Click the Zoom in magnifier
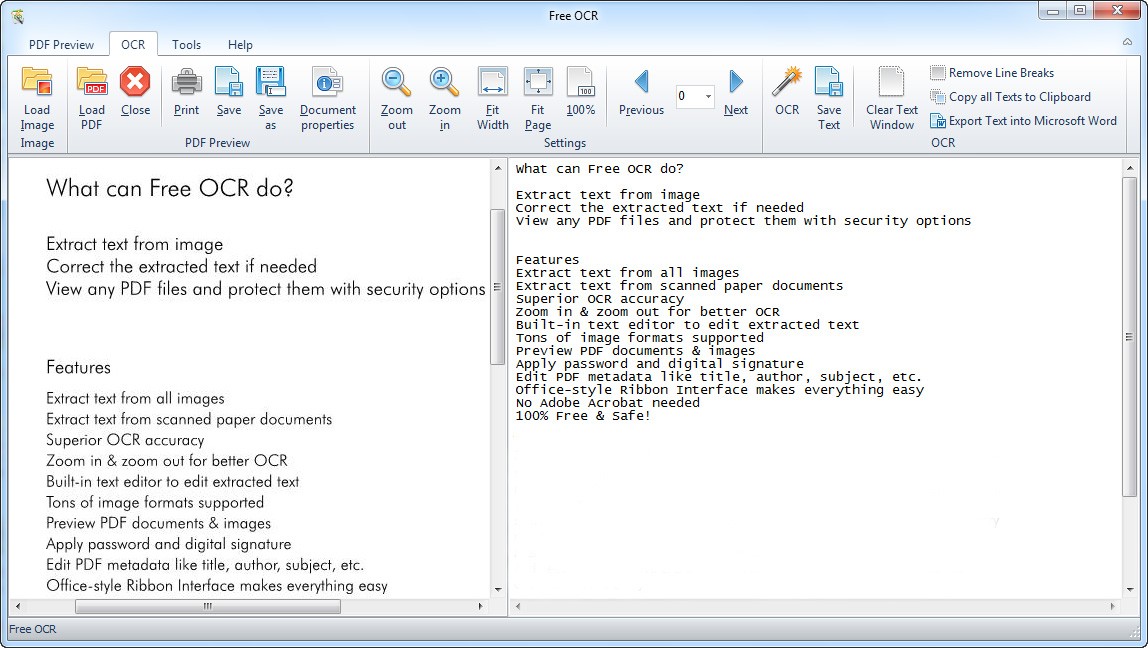 pos(444,82)
